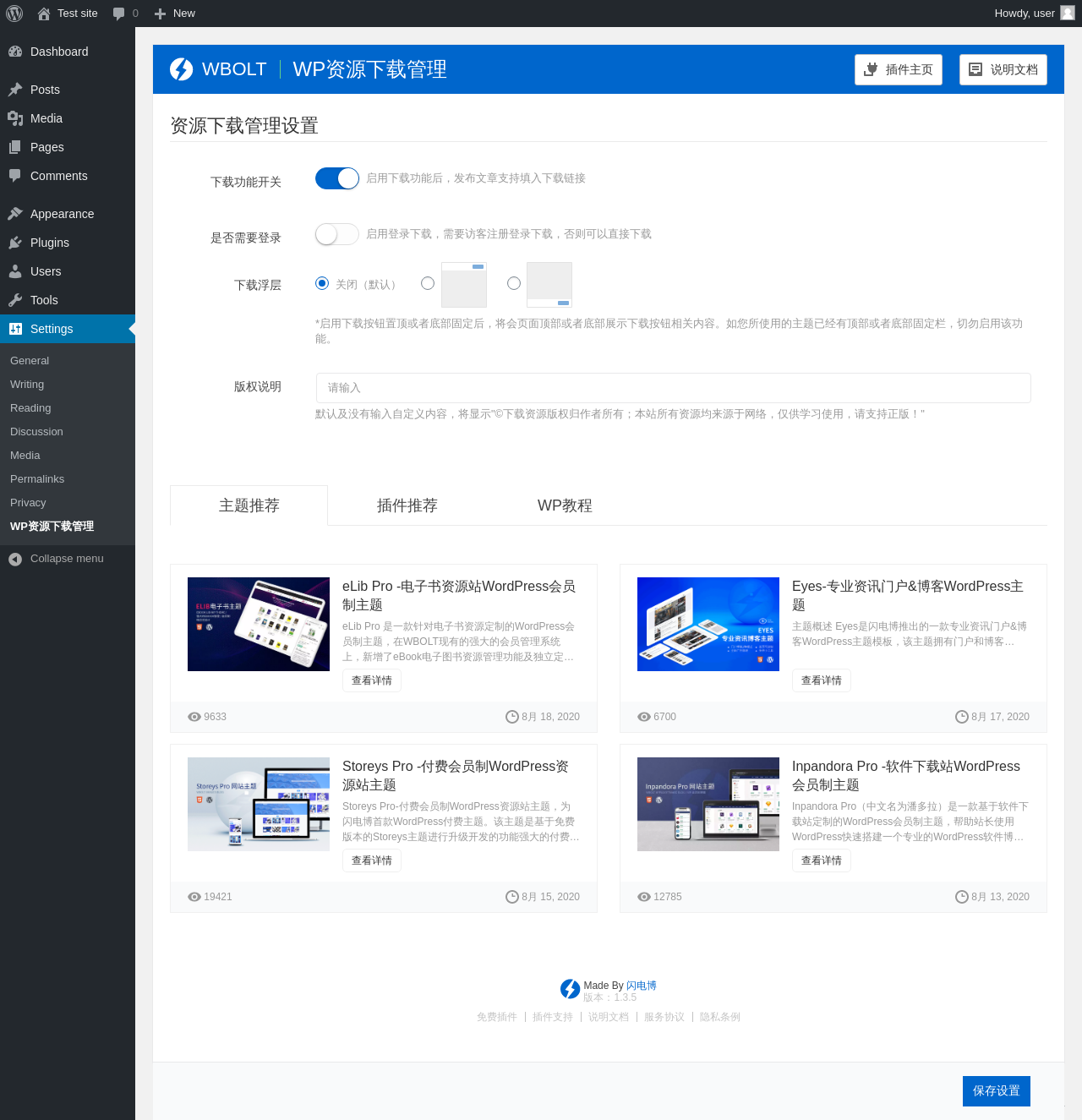The height and width of the screenshot is (1120, 1082).
Task: Open the 免费插件 footer link
Action: 497,1017
